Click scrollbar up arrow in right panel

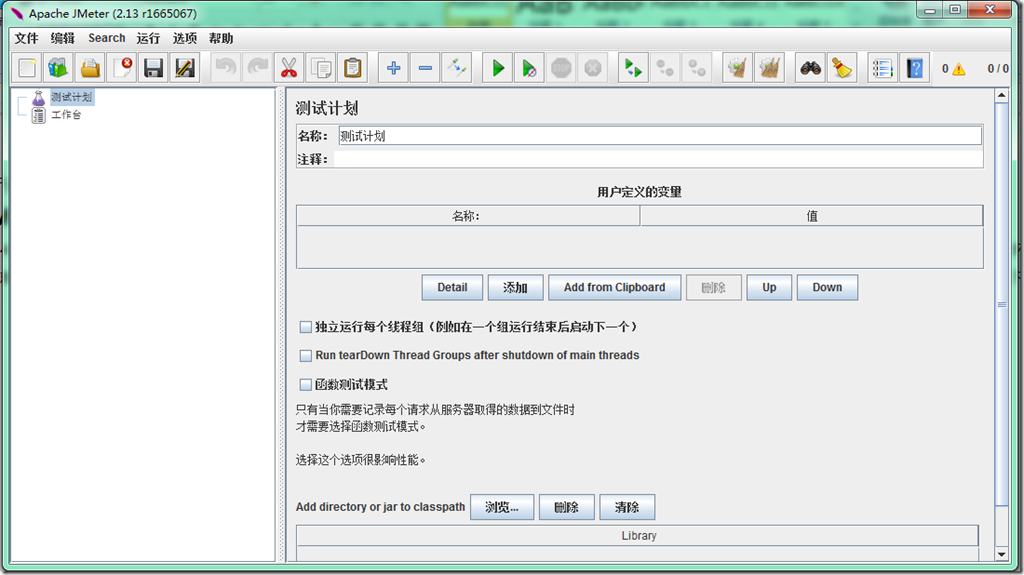coord(1001,95)
